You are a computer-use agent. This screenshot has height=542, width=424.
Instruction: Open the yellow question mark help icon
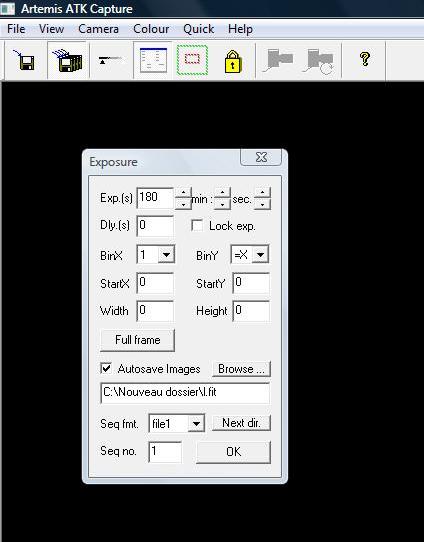[x=365, y=59]
